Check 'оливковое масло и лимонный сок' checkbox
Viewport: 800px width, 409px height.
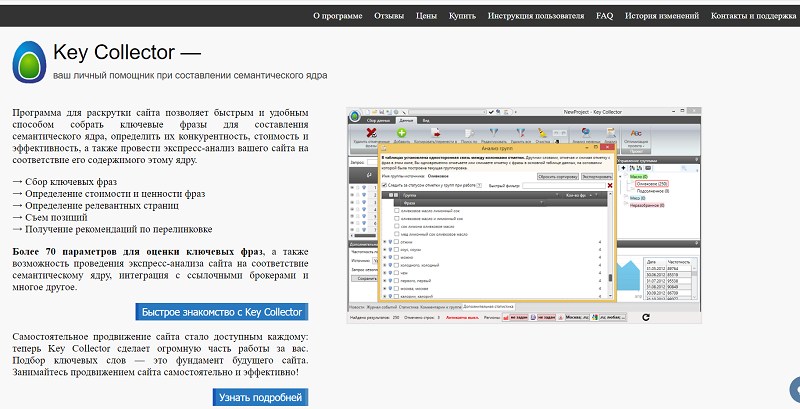(x=396, y=218)
